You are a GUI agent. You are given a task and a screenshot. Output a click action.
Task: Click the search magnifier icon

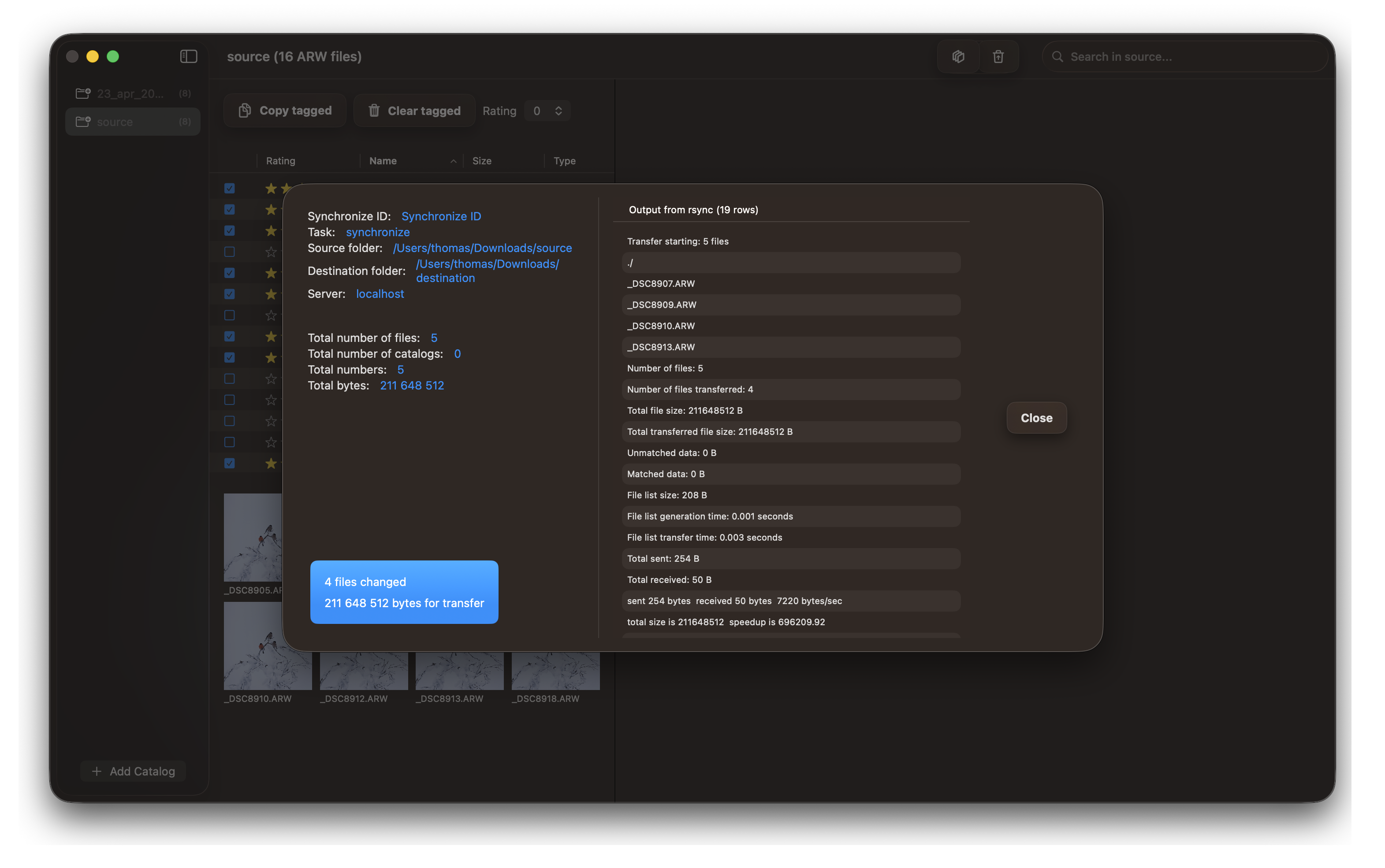tap(1057, 57)
